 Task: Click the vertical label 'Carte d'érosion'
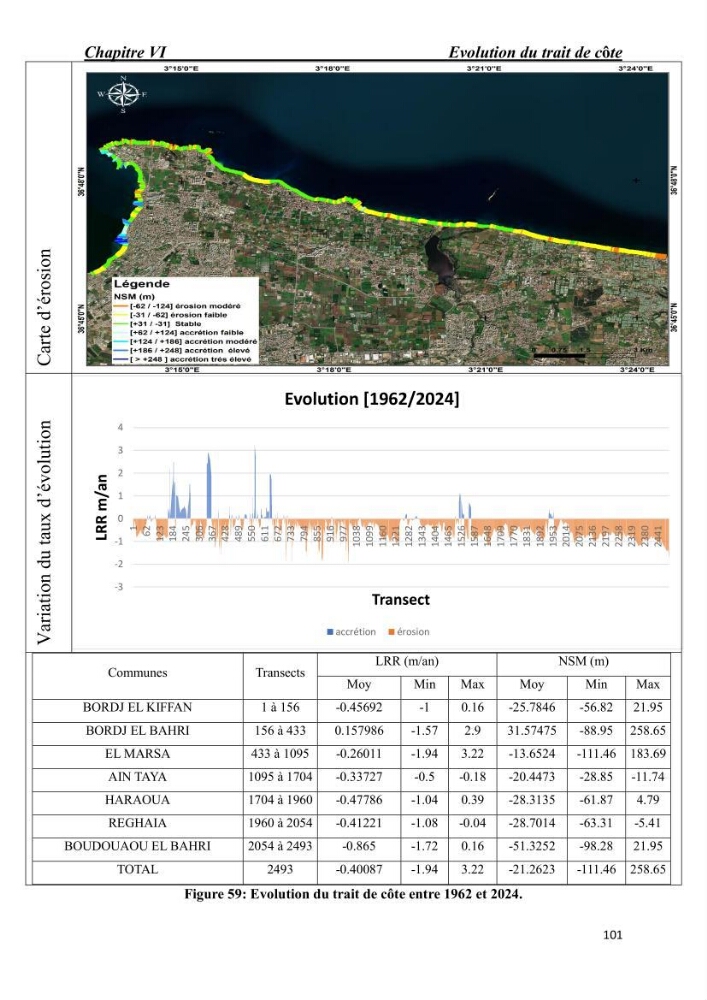[x=44, y=307]
